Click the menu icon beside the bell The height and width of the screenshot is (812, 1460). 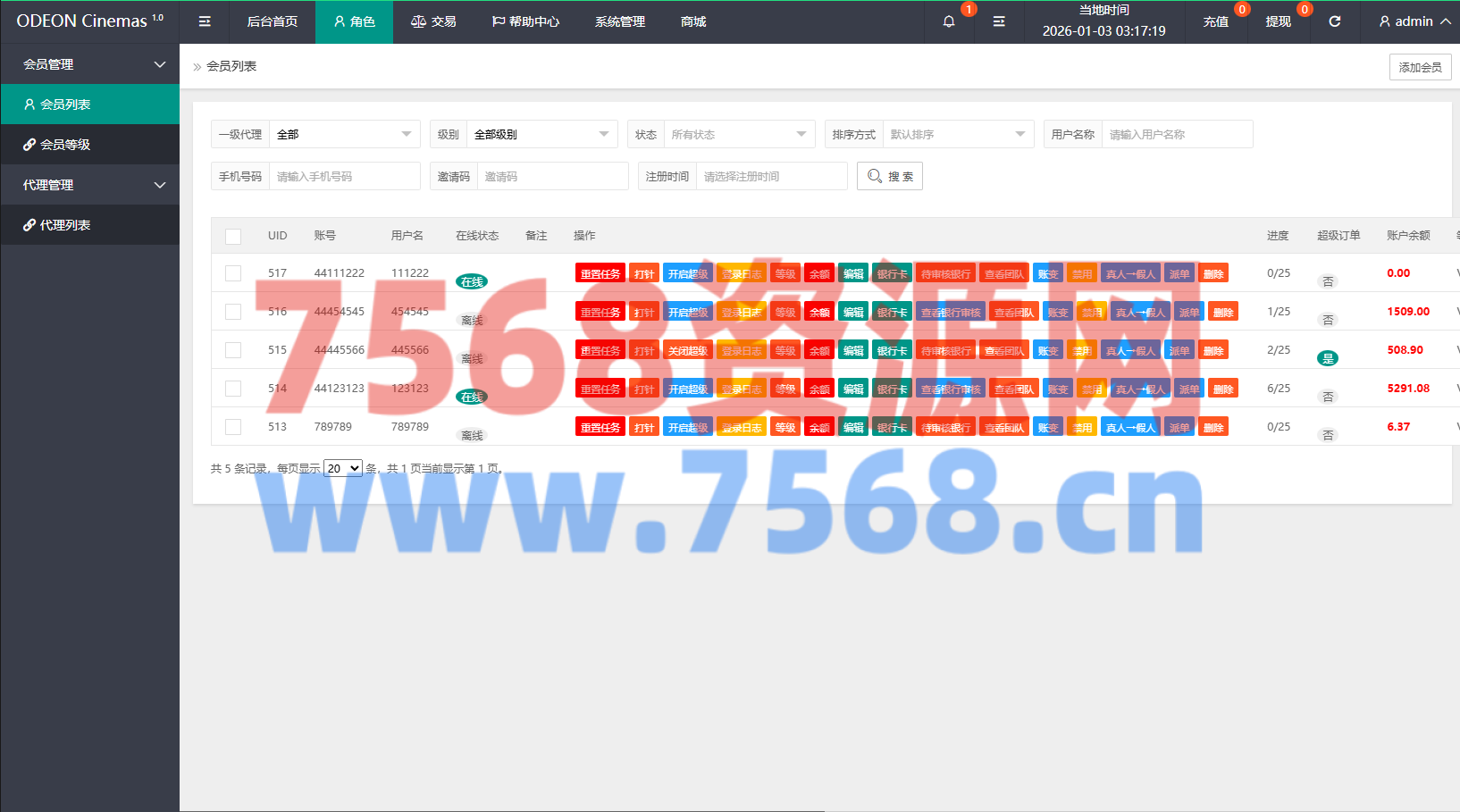pos(999,21)
